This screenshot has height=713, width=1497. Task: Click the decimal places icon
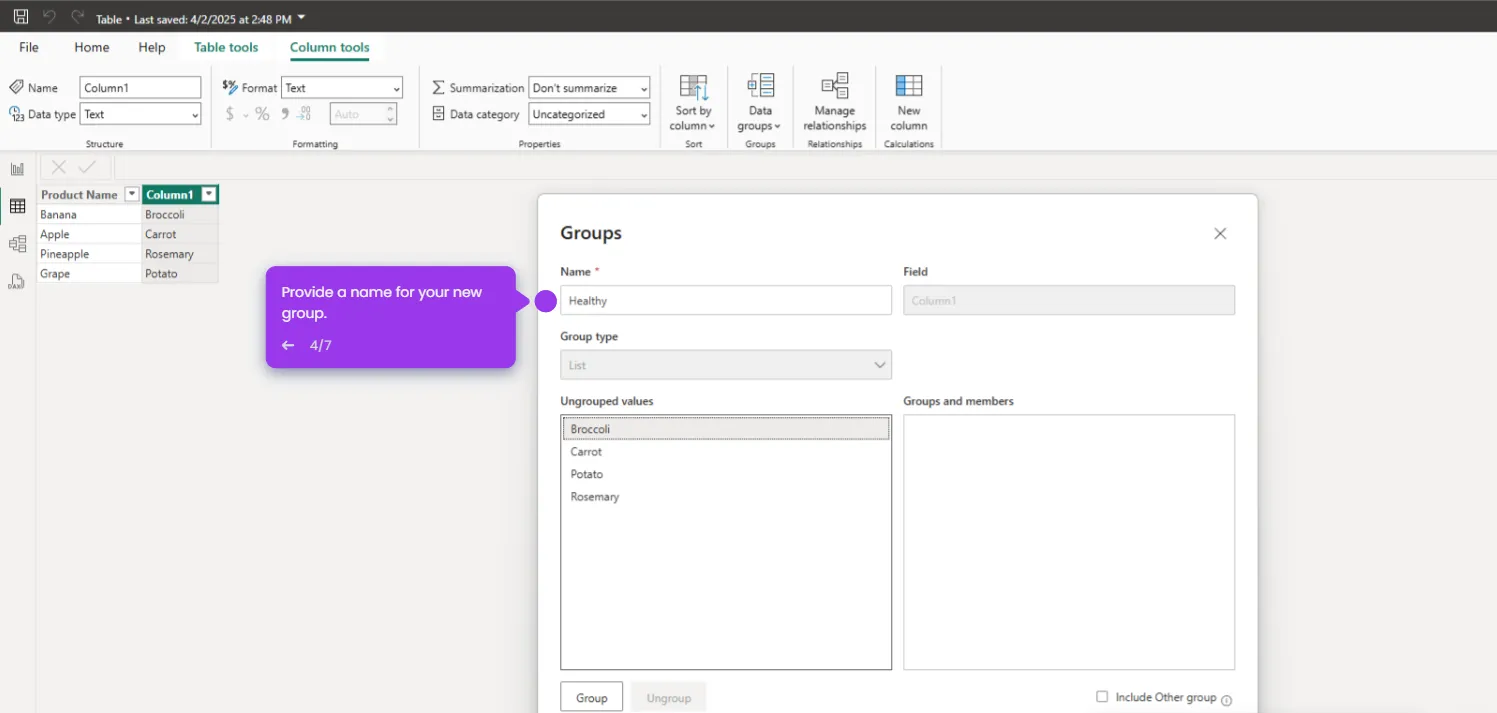304,114
